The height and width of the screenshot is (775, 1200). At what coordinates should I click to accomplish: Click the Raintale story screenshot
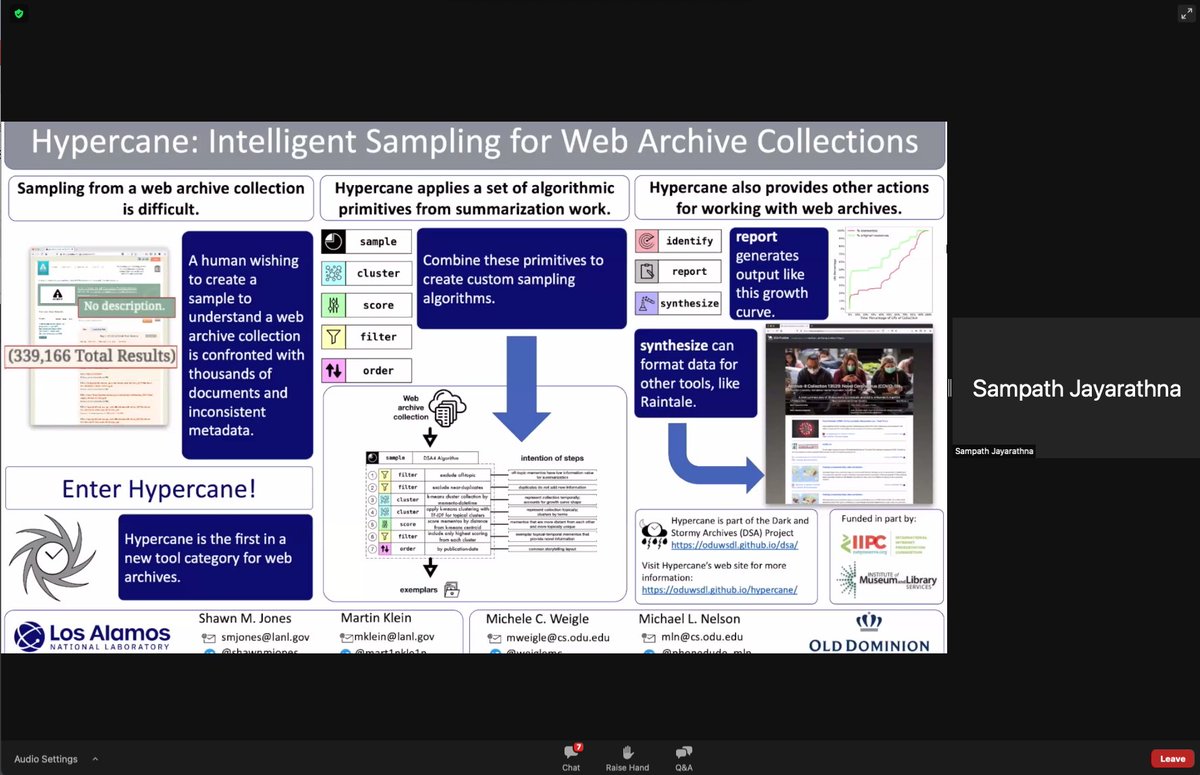849,413
